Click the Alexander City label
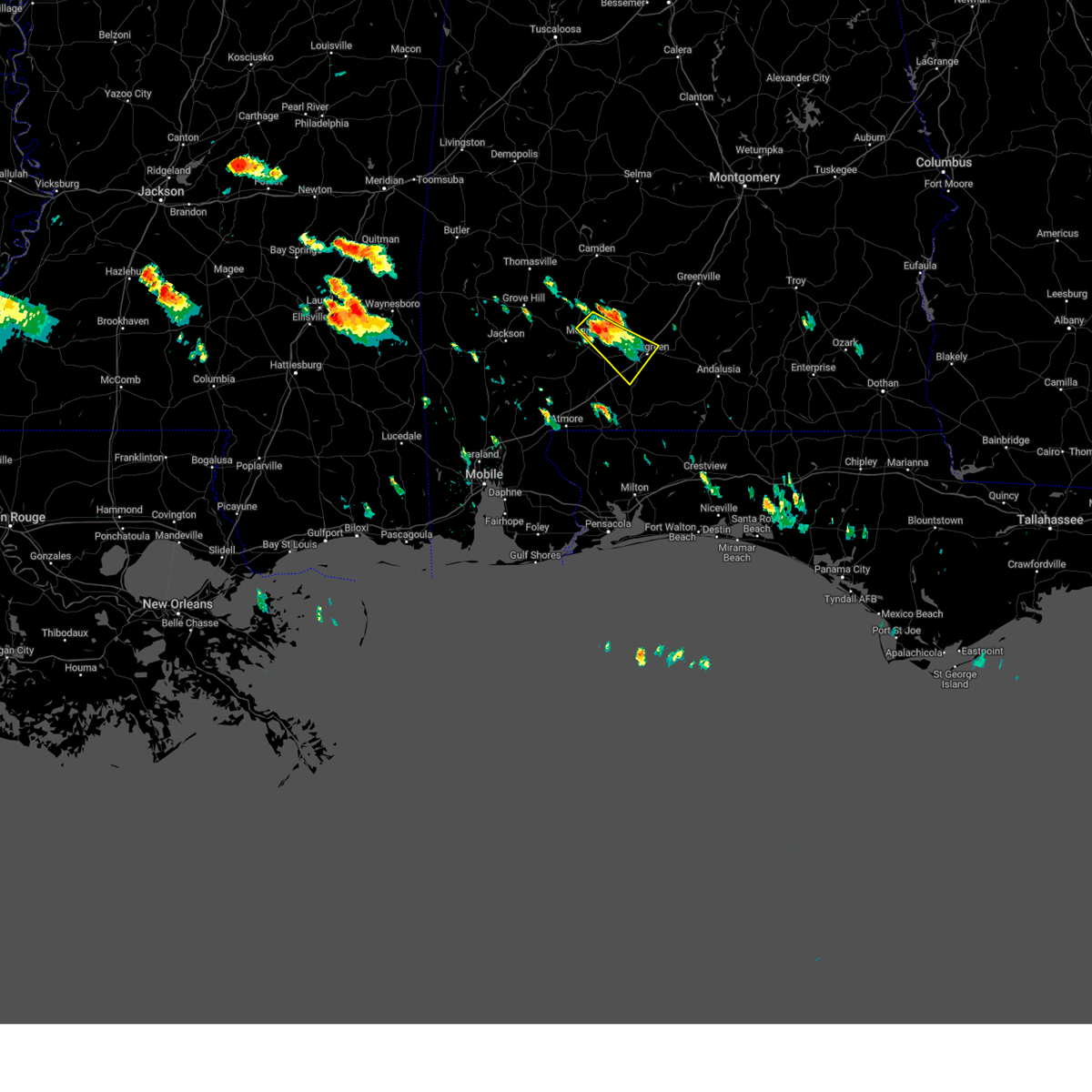This screenshot has width=1092, height=1092. [798, 78]
